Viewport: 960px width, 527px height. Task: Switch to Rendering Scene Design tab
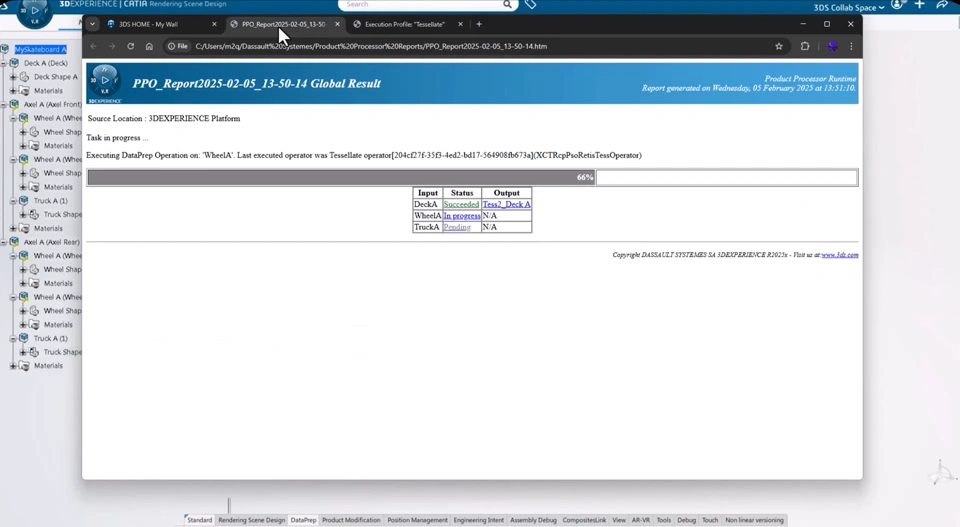point(252,520)
